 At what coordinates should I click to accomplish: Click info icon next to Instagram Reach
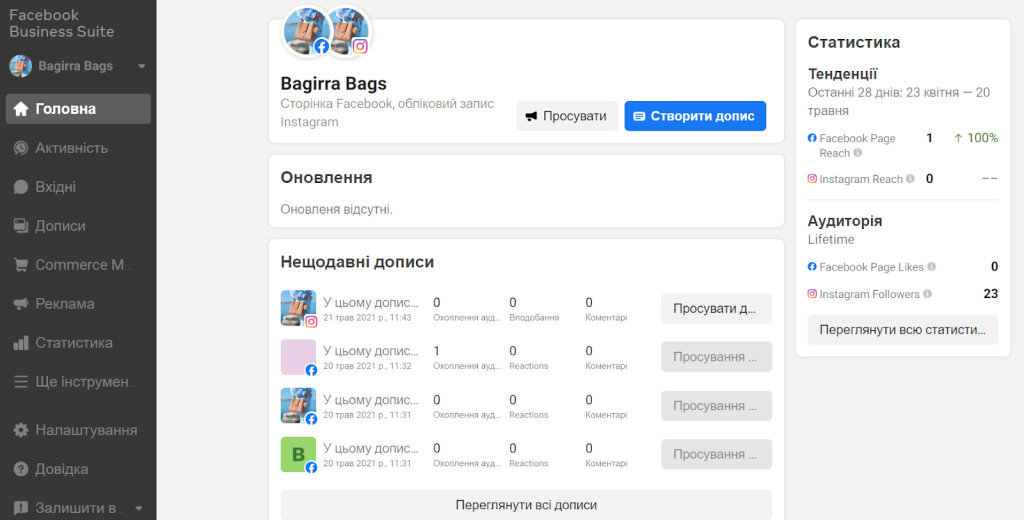coord(910,179)
